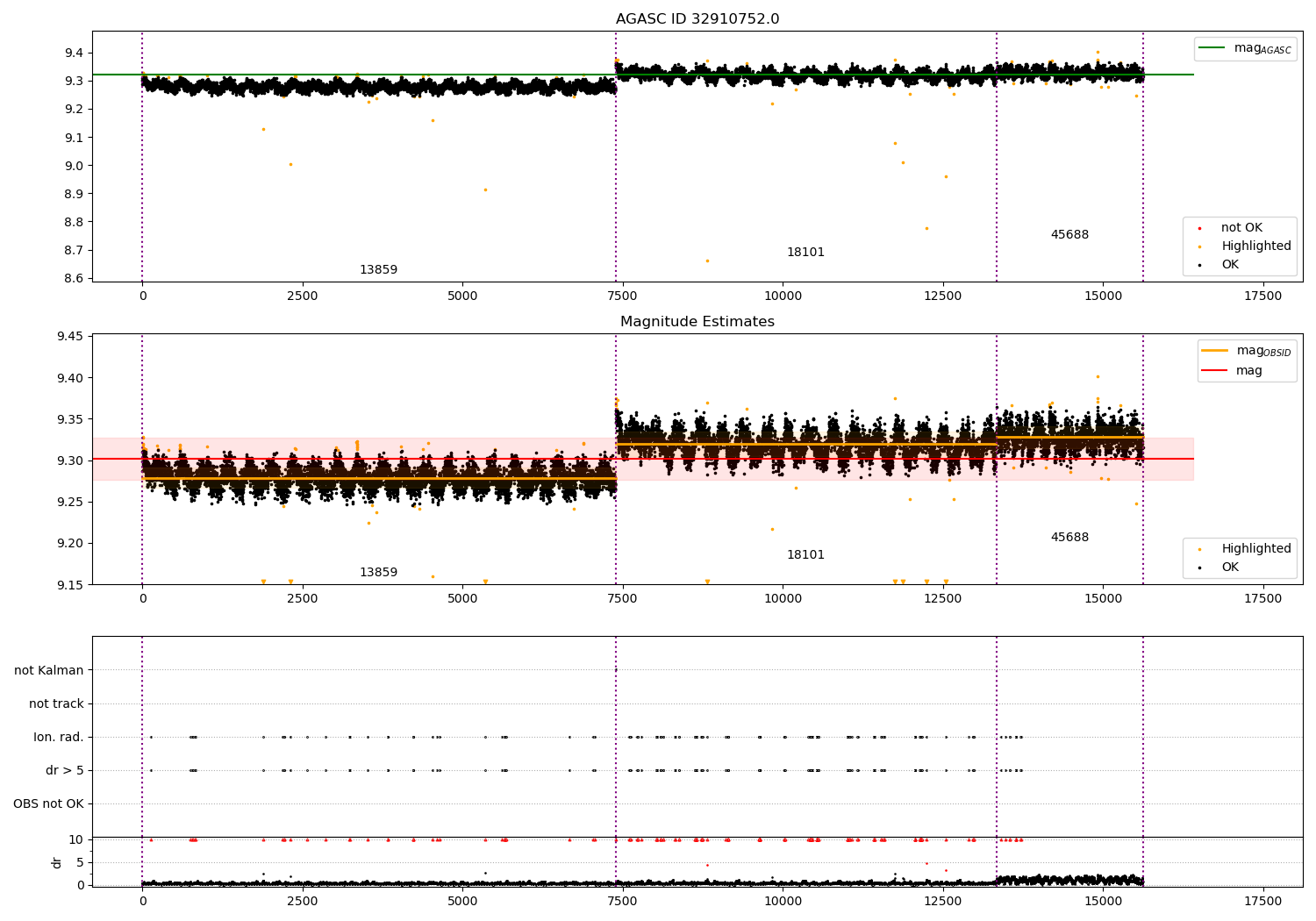Click the 'Magnitude Estimates' subplot title
The image size is (1316, 921).
tap(697, 322)
